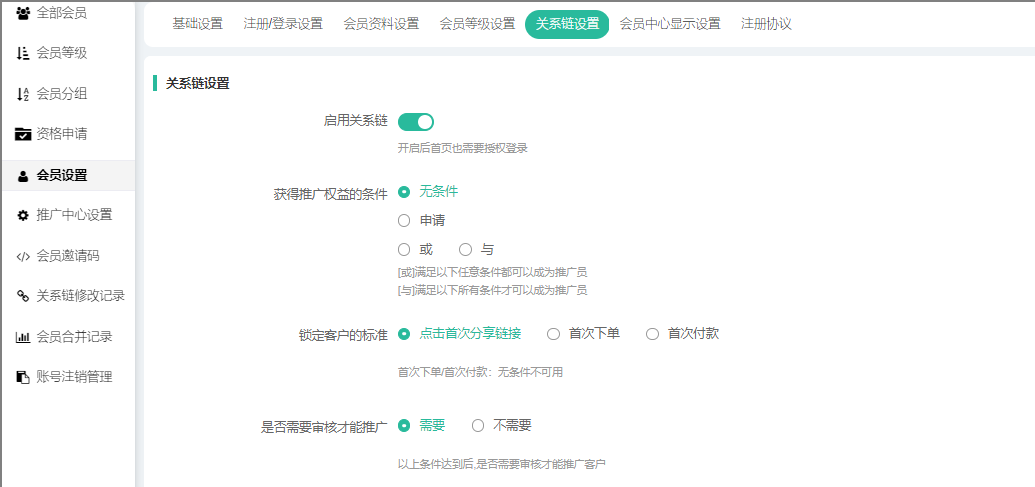Click the 关系链修改记录 link icon

[23, 296]
